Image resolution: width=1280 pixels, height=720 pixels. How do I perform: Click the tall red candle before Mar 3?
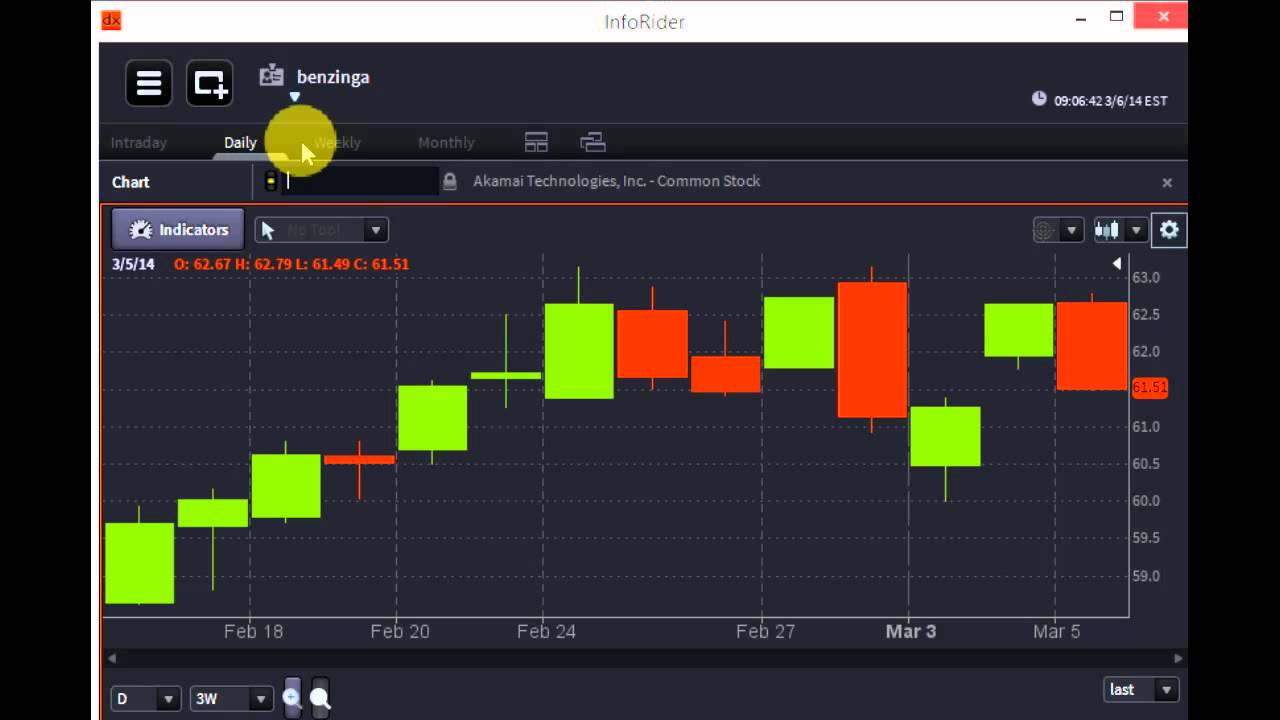(x=873, y=350)
